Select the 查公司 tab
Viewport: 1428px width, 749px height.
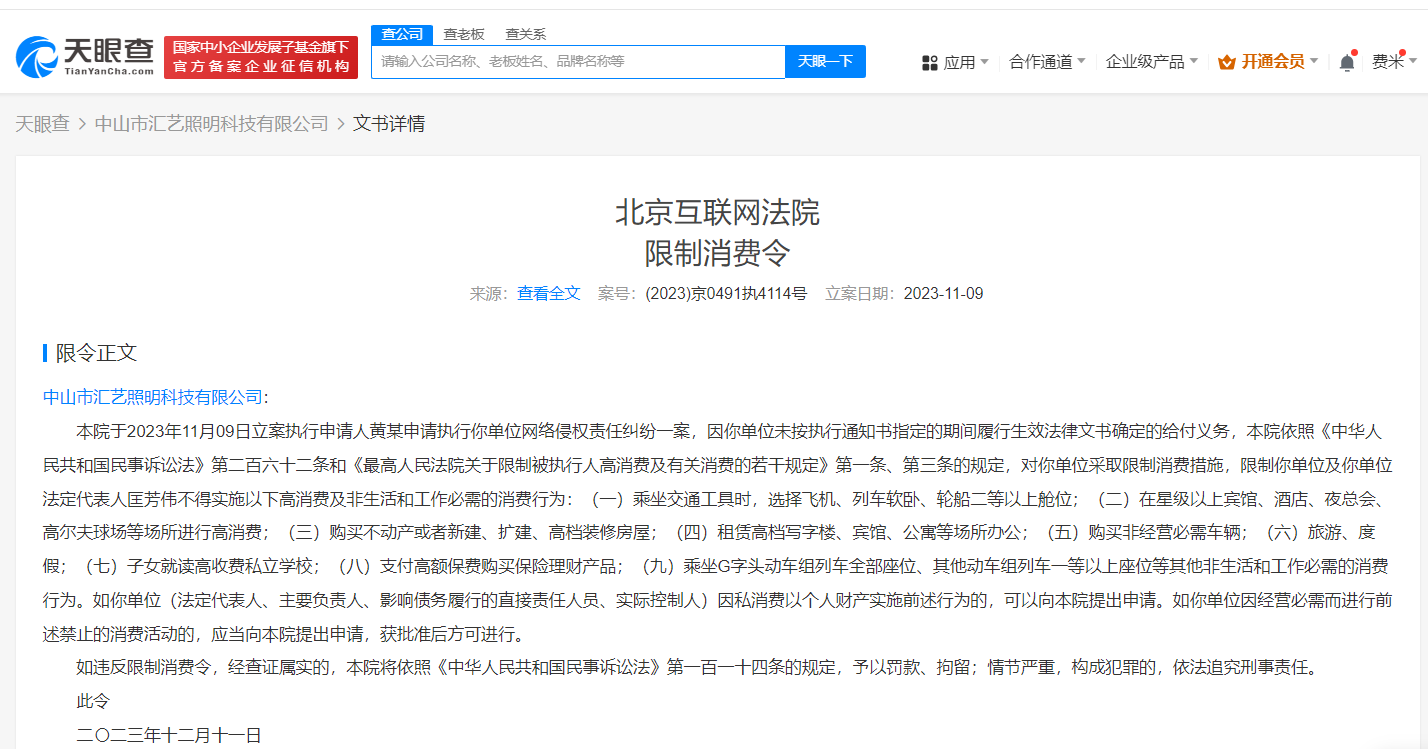pyautogui.click(x=401, y=33)
